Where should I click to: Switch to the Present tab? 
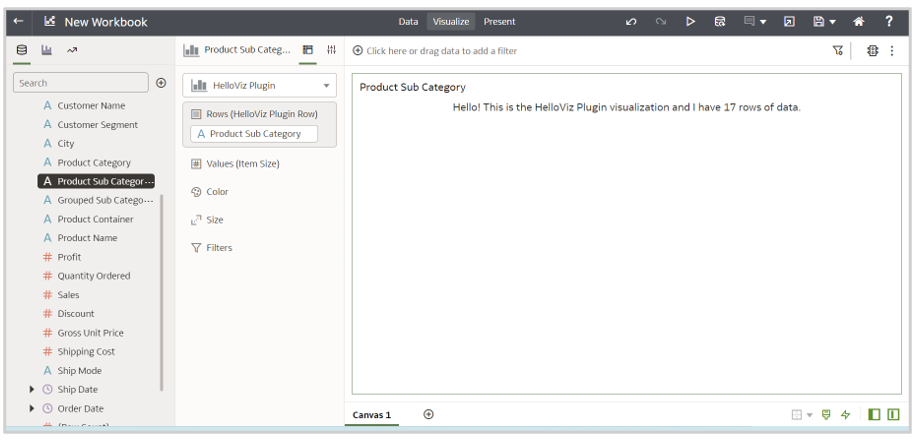click(x=500, y=22)
